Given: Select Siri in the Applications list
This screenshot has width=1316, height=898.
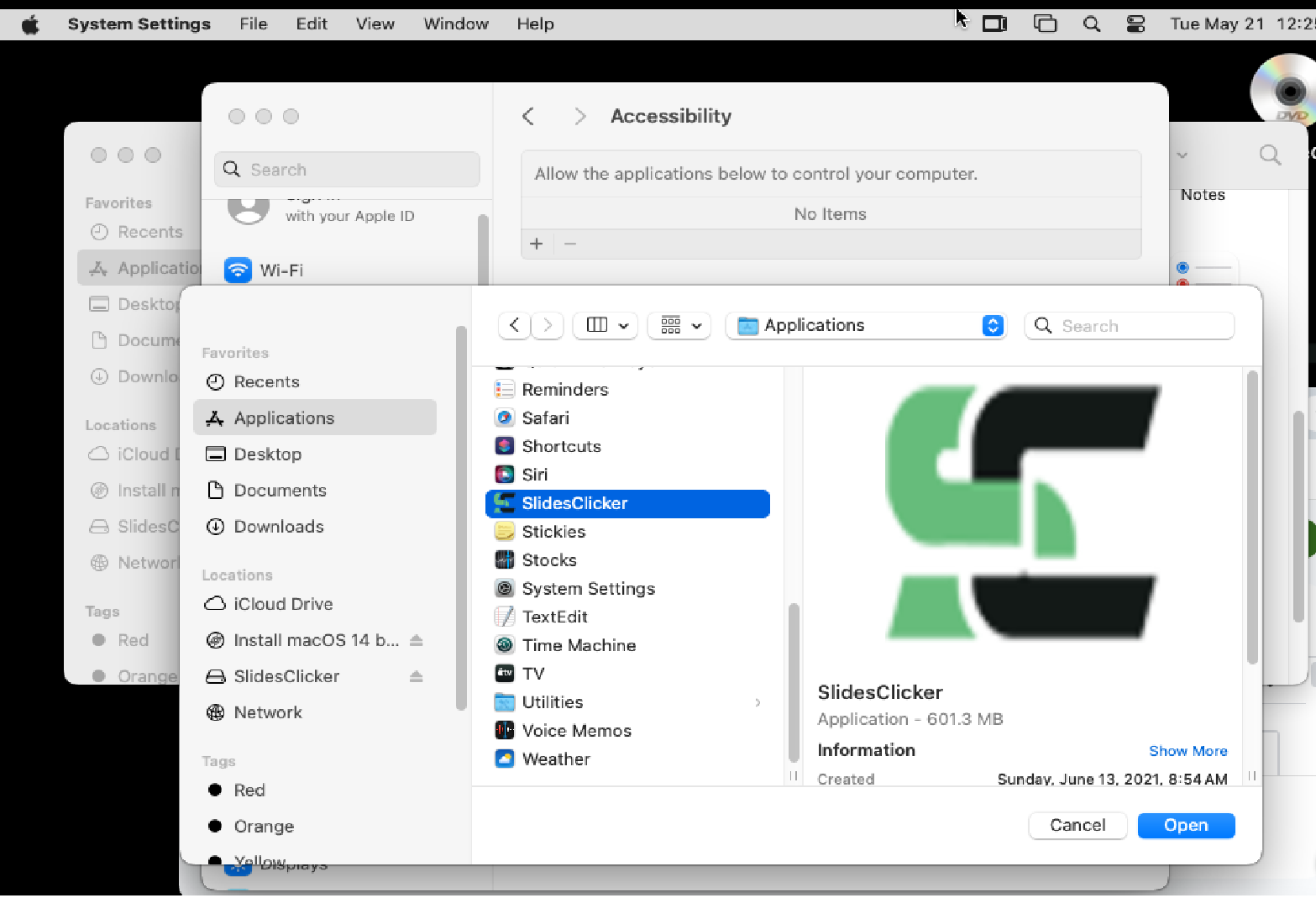Looking at the screenshot, I should 627,475.
